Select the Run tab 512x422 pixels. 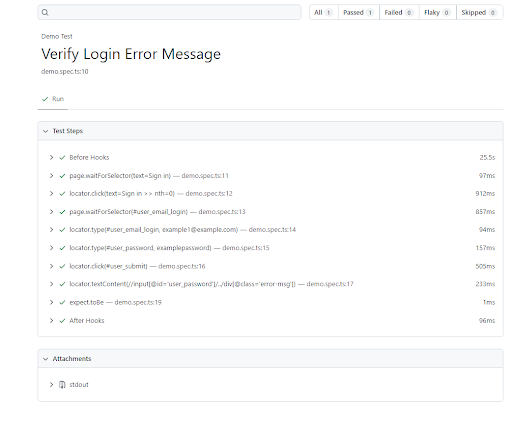(x=53, y=99)
